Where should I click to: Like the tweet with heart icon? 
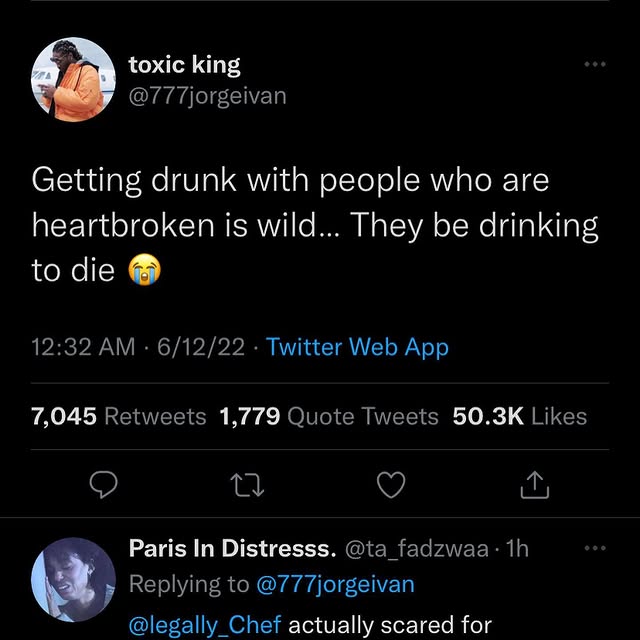391,485
